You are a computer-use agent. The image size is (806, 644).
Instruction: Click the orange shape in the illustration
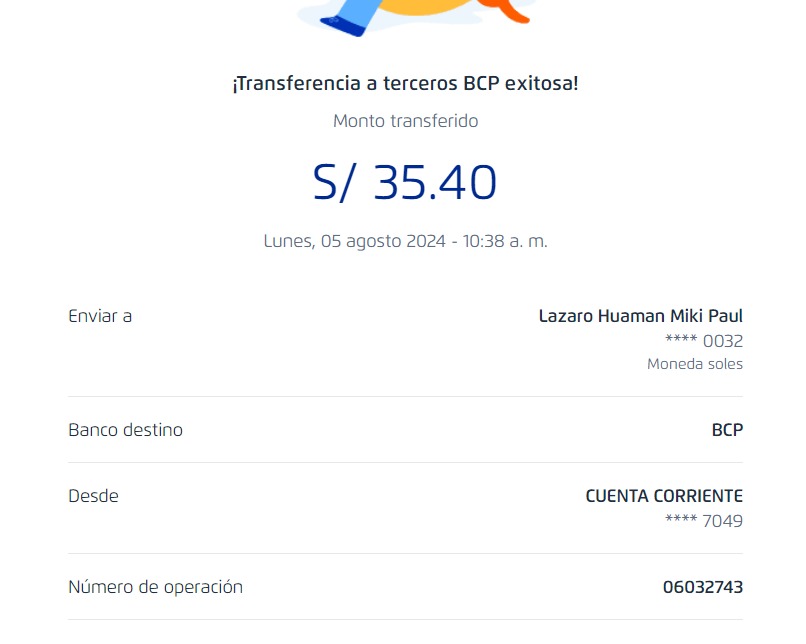(x=508, y=12)
